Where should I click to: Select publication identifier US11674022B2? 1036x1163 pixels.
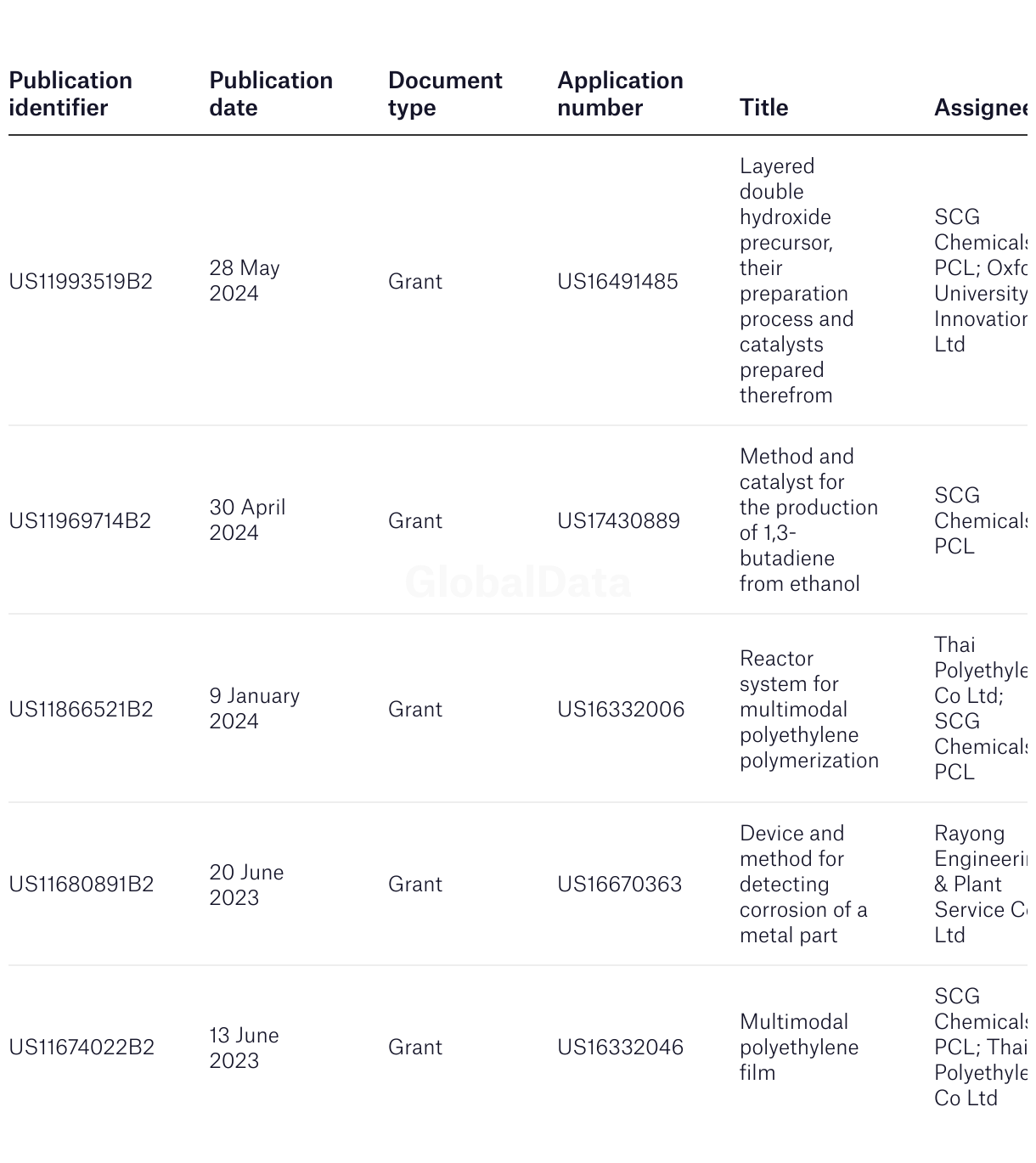[82, 1047]
